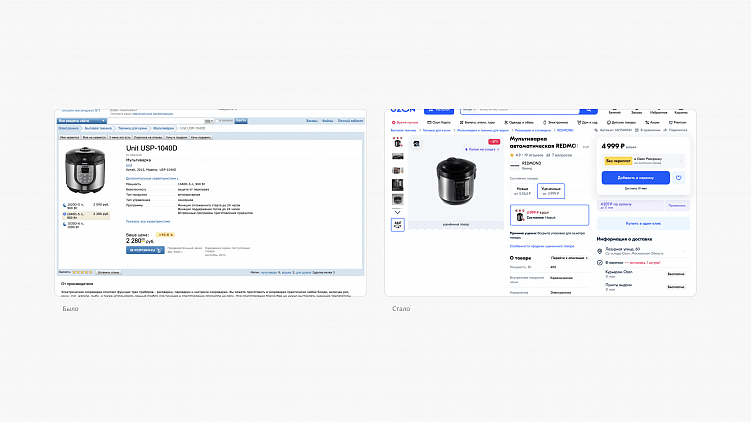
Task: Choose the "Новый" product condition option
Action: click(523, 191)
